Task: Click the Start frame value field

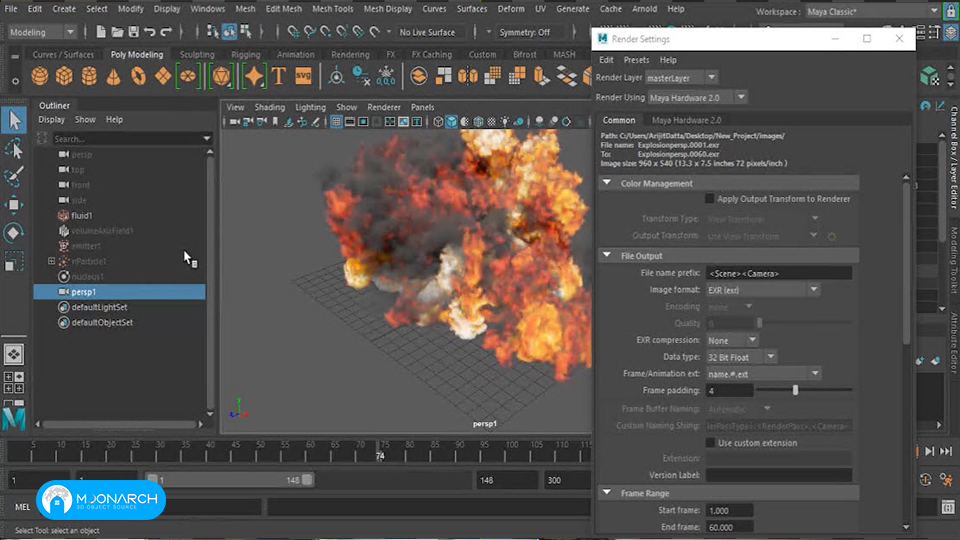Action: 729,510
